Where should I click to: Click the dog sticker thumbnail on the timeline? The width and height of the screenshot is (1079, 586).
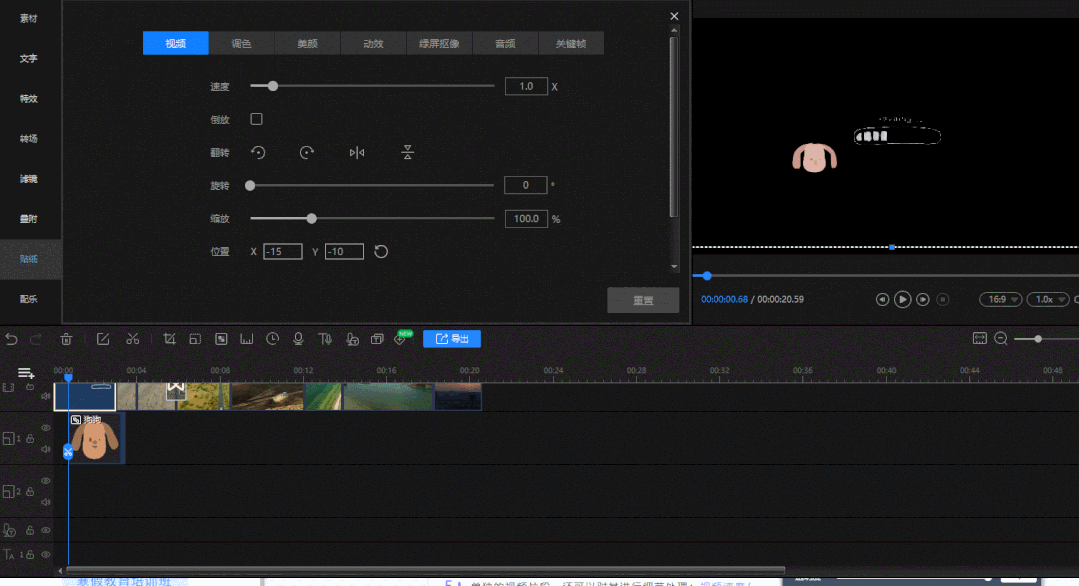coord(95,440)
